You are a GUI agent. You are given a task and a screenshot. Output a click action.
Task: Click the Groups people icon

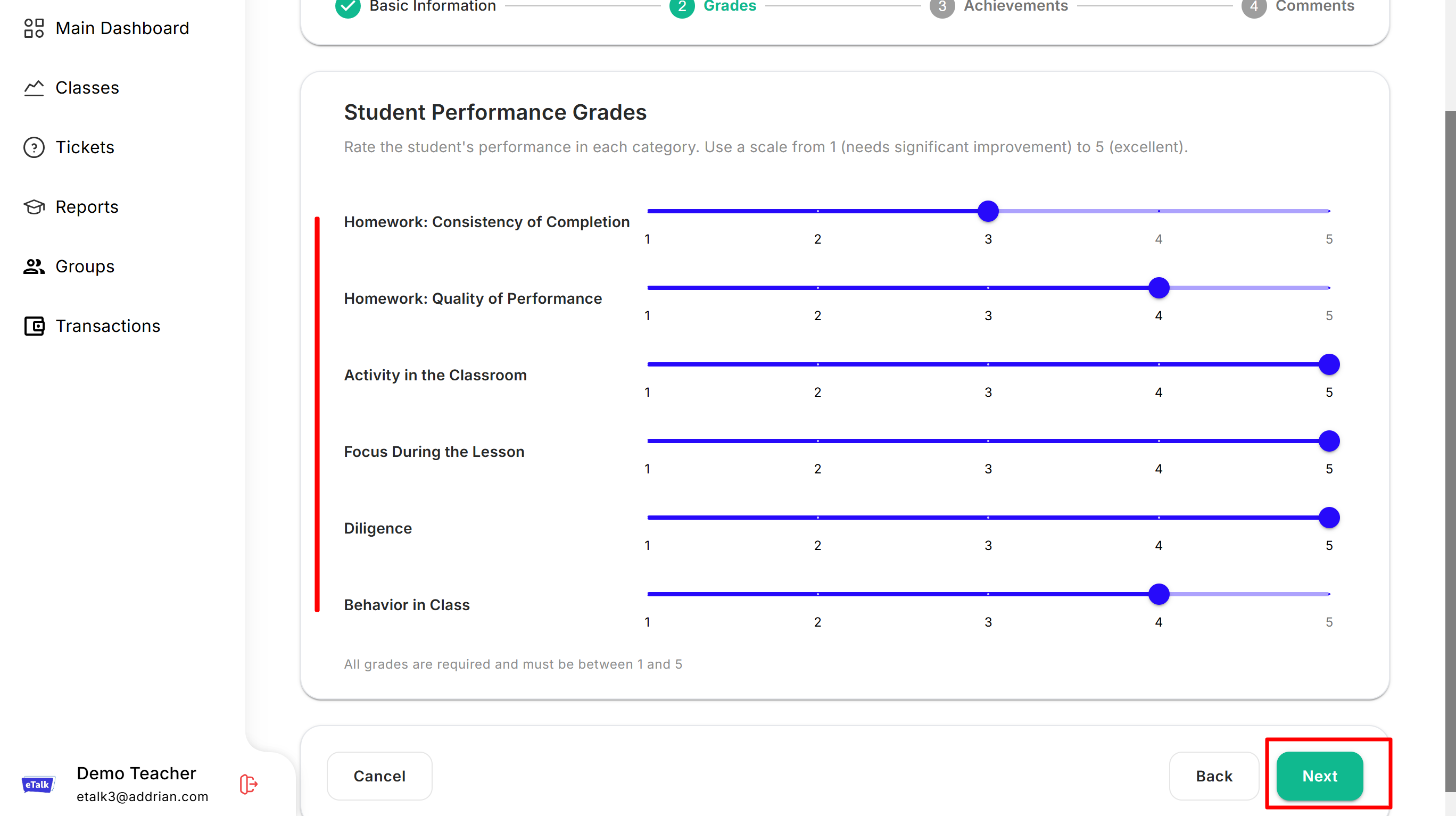(x=34, y=266)
